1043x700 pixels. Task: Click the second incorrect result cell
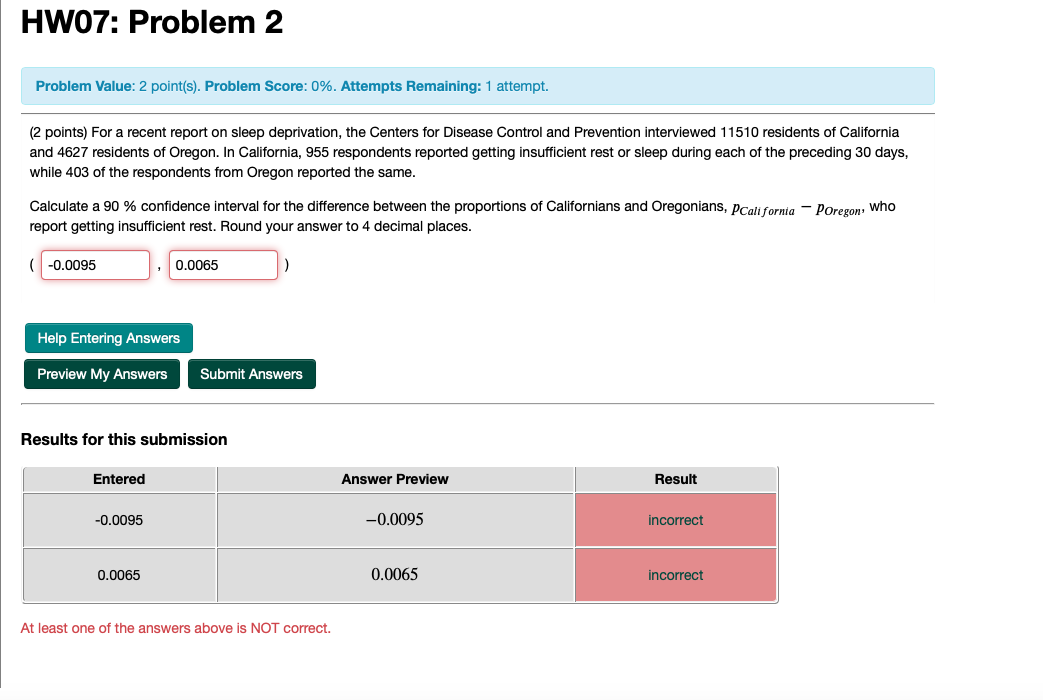[675, 574]
